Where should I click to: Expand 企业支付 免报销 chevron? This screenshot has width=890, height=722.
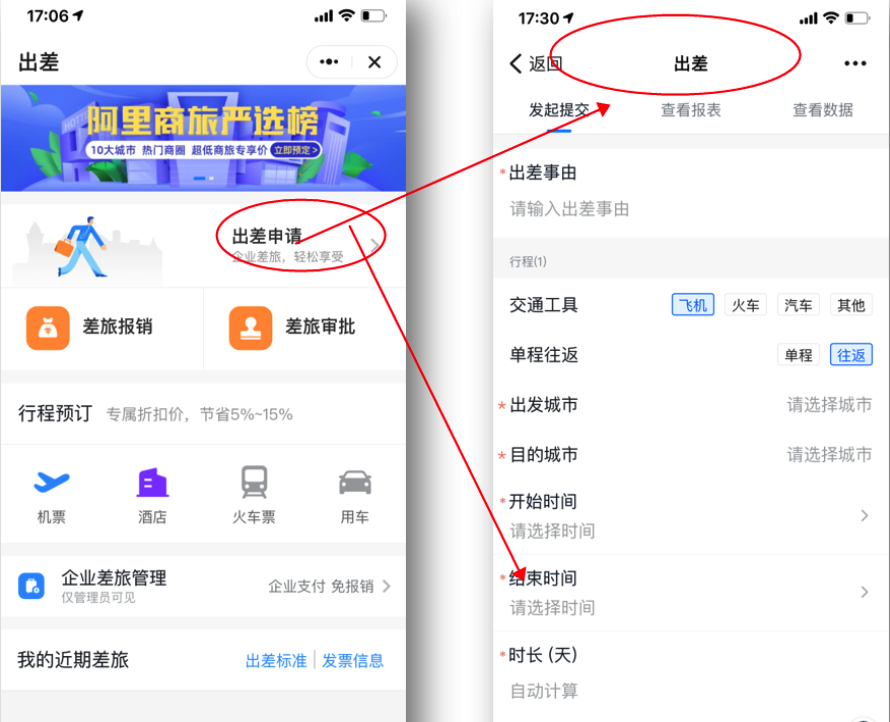pos(387,586)
